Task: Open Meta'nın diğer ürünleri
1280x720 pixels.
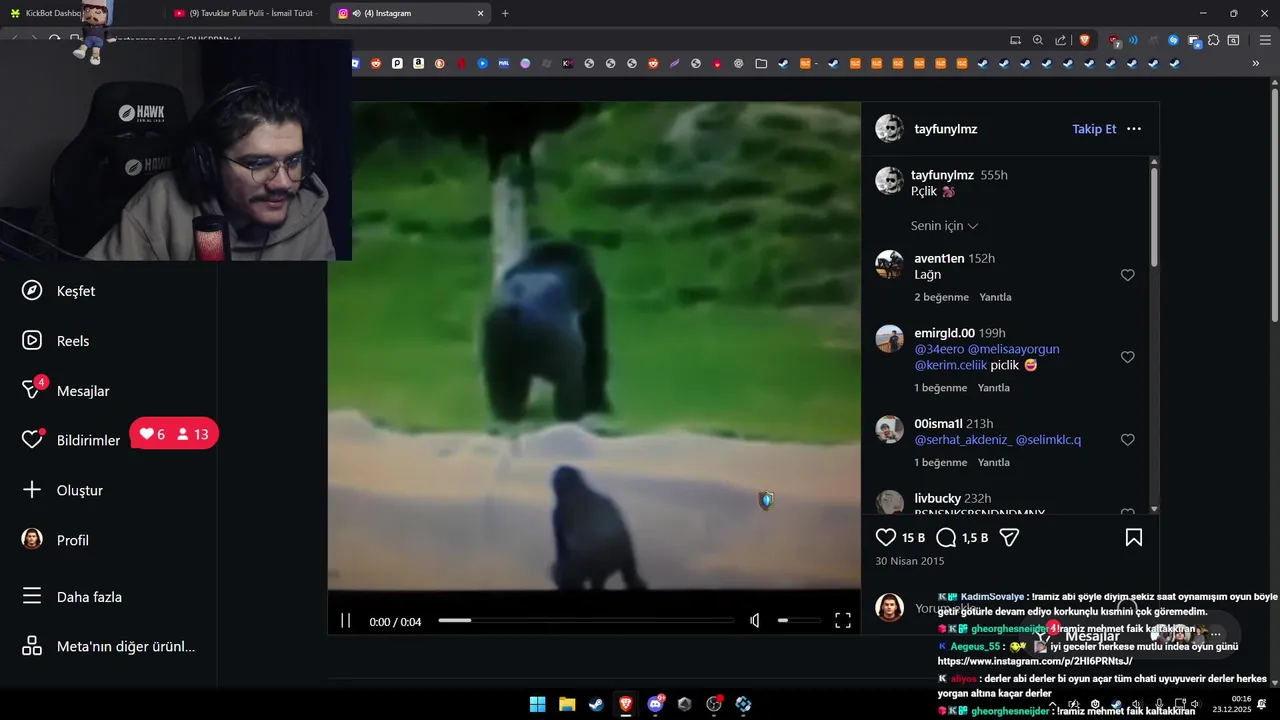Action: click(x=109, y=646)
